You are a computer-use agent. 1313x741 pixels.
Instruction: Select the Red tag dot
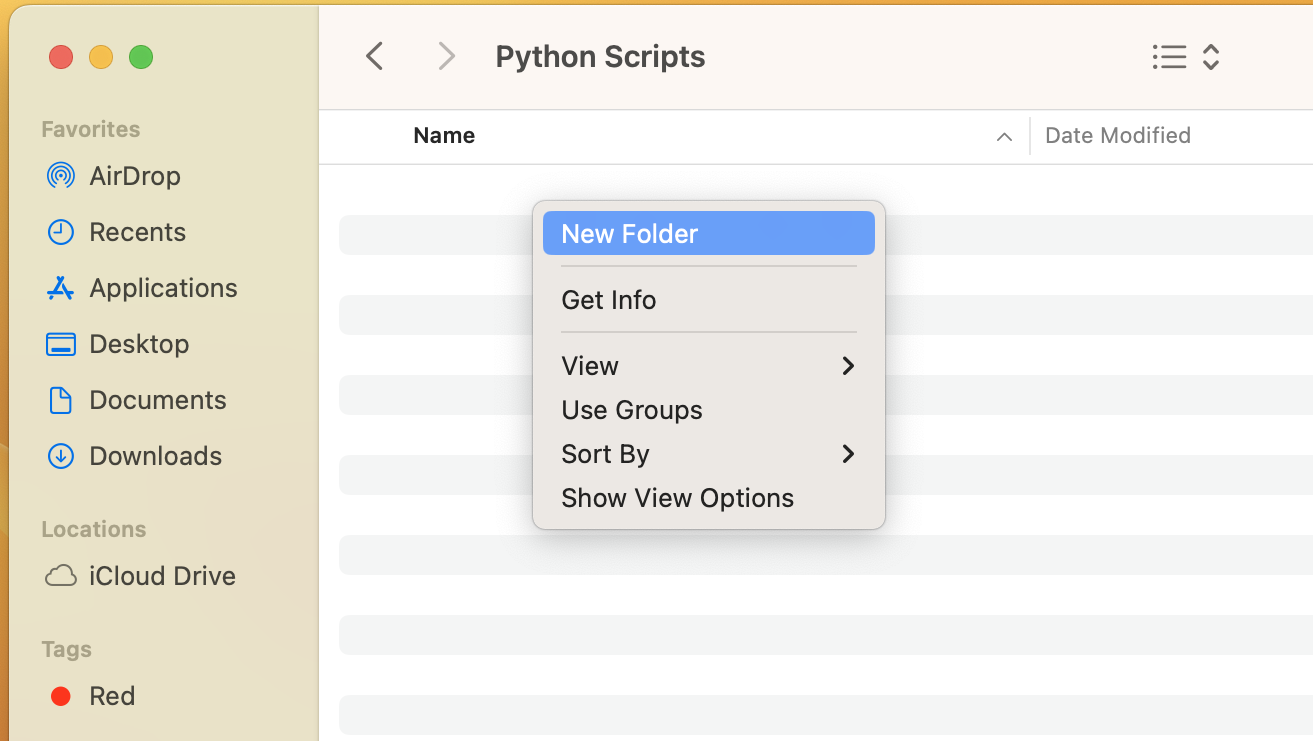click(61, 696)
